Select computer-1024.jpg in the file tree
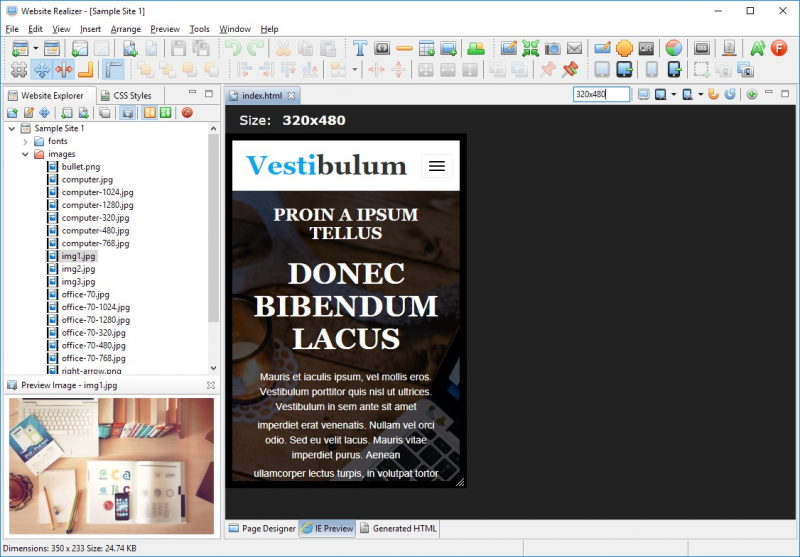The width and height of the screenshot is (800, 557). click(x=96, y=192)
